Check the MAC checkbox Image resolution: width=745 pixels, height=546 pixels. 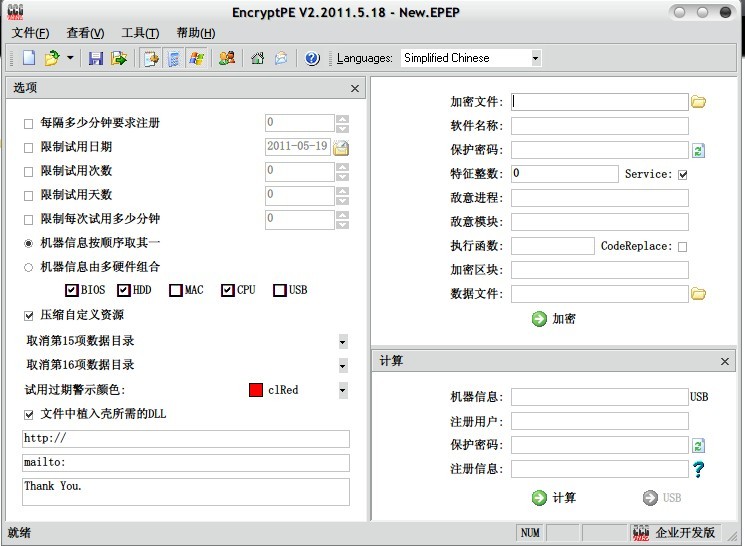[x=176, y=290]
